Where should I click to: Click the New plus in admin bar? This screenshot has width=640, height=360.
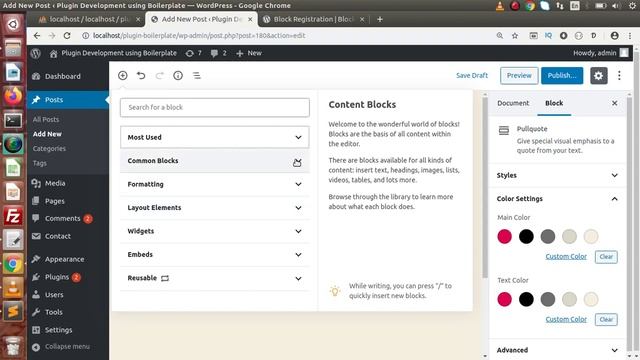pyautogui.click(x=249, y=53)
